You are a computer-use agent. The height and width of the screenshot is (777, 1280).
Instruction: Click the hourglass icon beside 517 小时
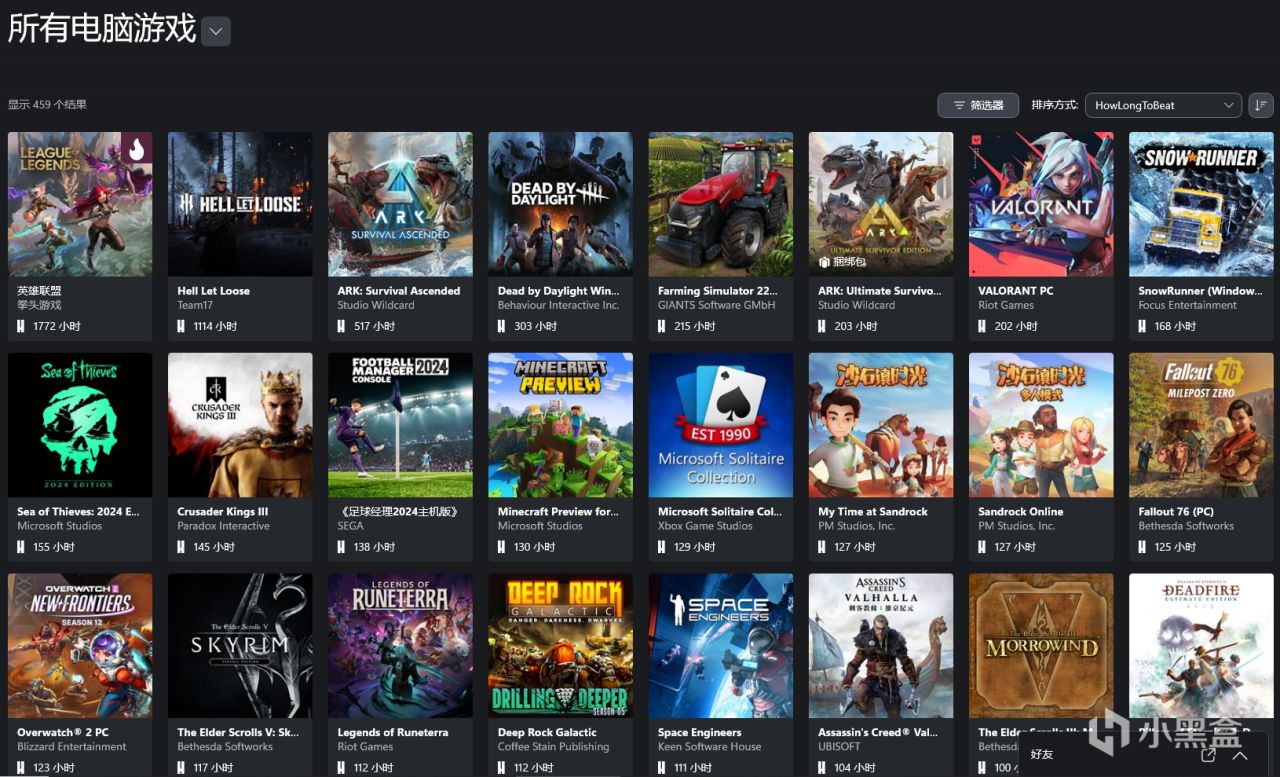pyautogui.click(x=341, y=326)
